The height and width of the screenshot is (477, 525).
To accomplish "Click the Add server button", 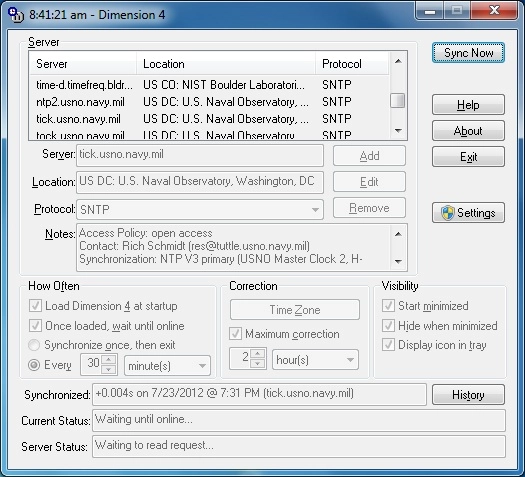I will [369, 156].
